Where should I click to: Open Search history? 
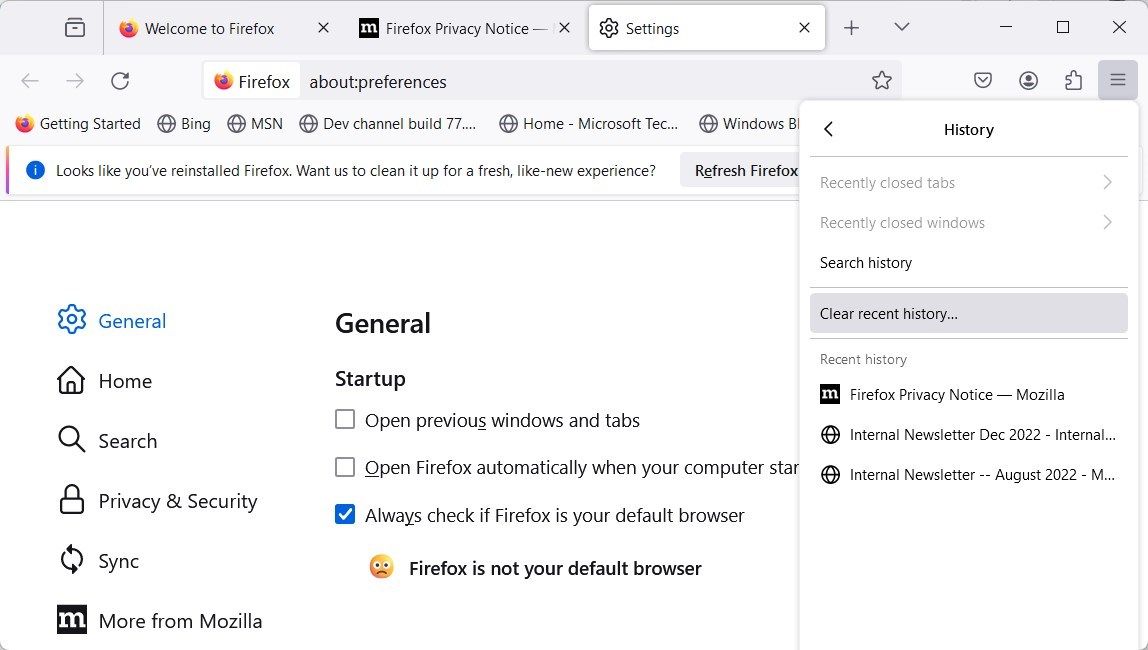point(865,262)
